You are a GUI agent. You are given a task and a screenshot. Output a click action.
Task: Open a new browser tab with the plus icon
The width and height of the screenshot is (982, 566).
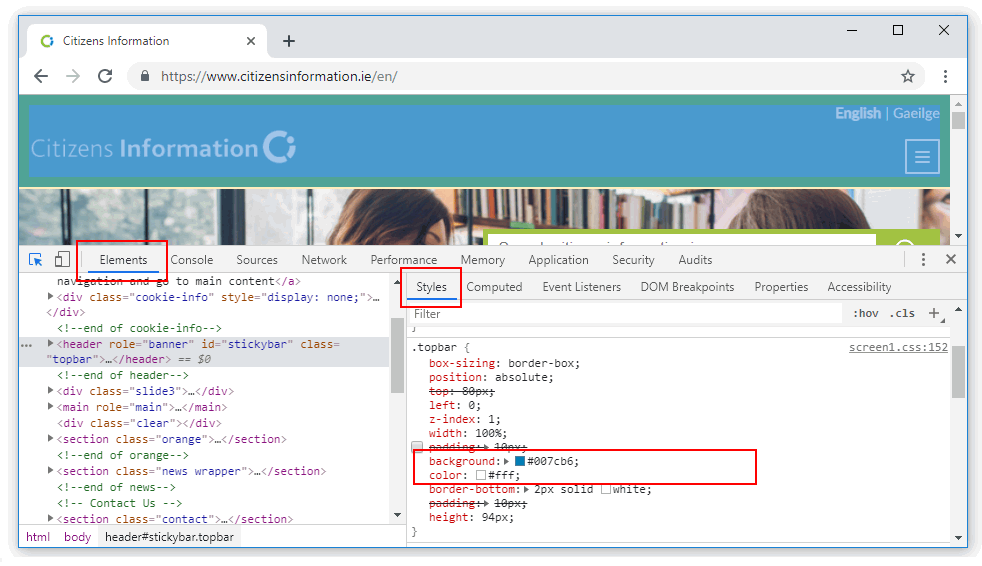point(289,41)
